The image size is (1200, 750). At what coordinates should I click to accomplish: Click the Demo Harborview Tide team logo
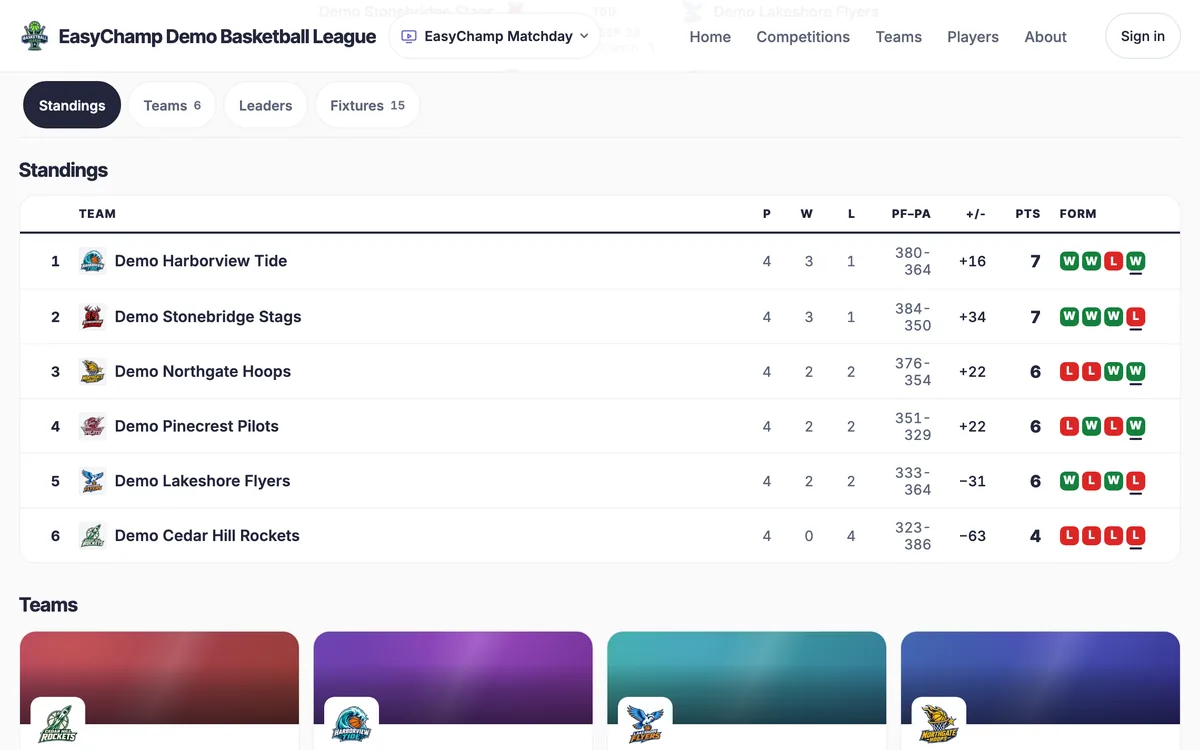tap(92, 261)
